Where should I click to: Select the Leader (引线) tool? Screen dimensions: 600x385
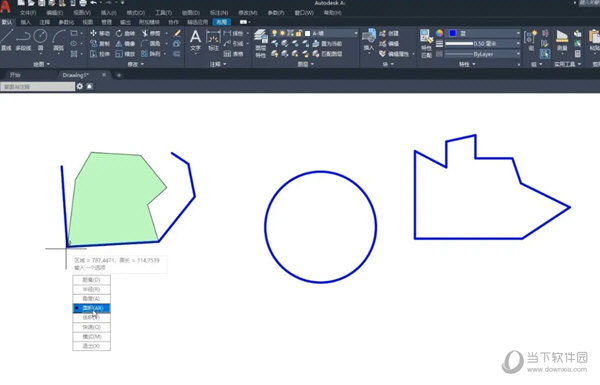coord(233,44)
